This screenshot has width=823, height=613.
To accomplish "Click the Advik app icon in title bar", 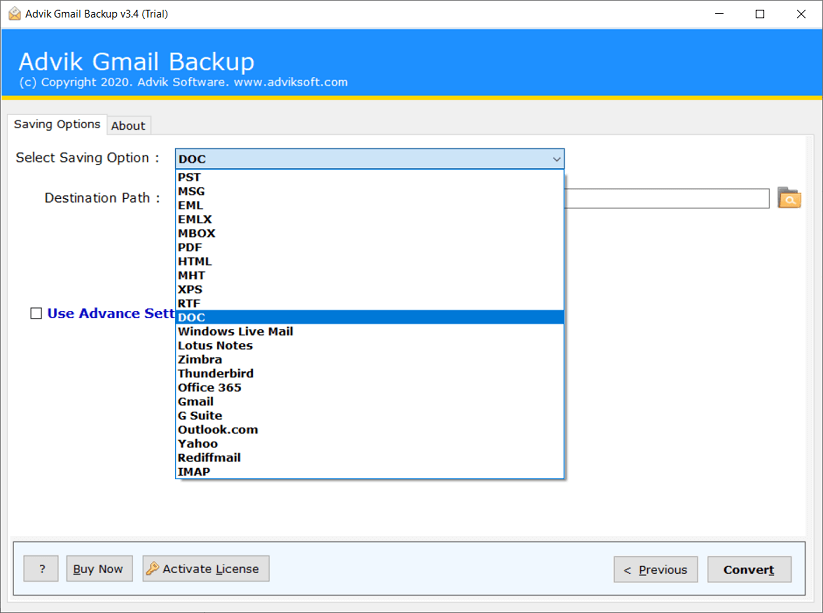I will (14, 14).
